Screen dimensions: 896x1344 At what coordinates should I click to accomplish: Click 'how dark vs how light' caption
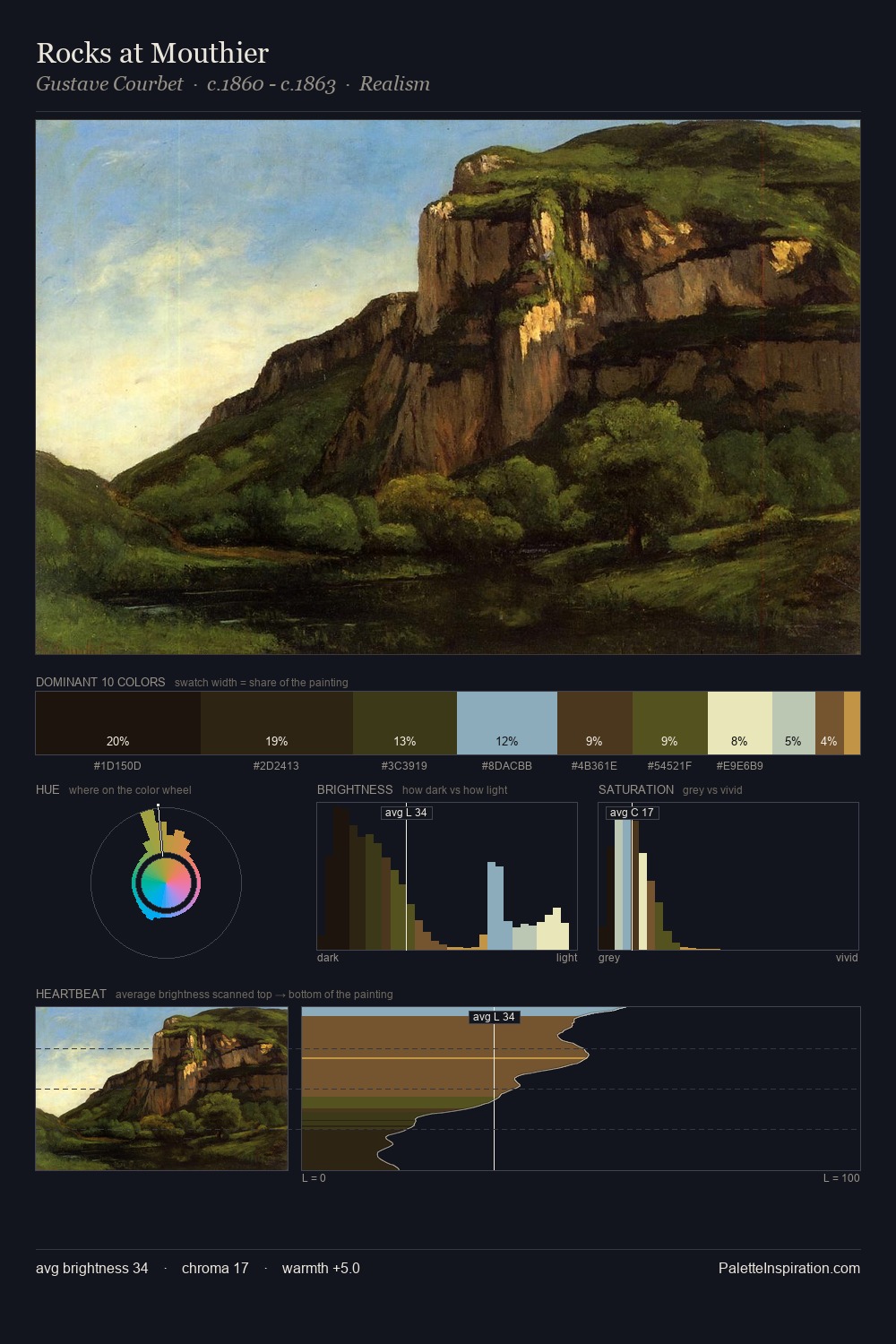pos(455,790)
